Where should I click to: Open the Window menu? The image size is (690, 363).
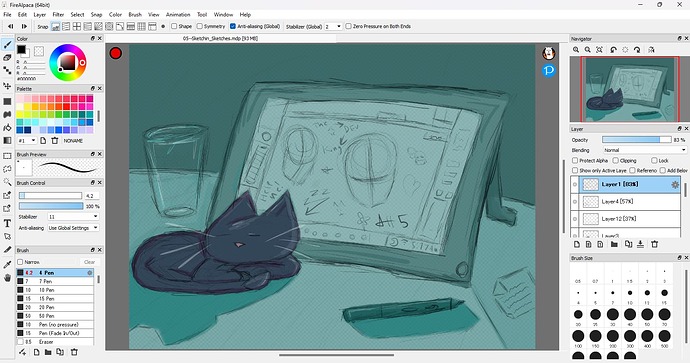click(223, 15)
